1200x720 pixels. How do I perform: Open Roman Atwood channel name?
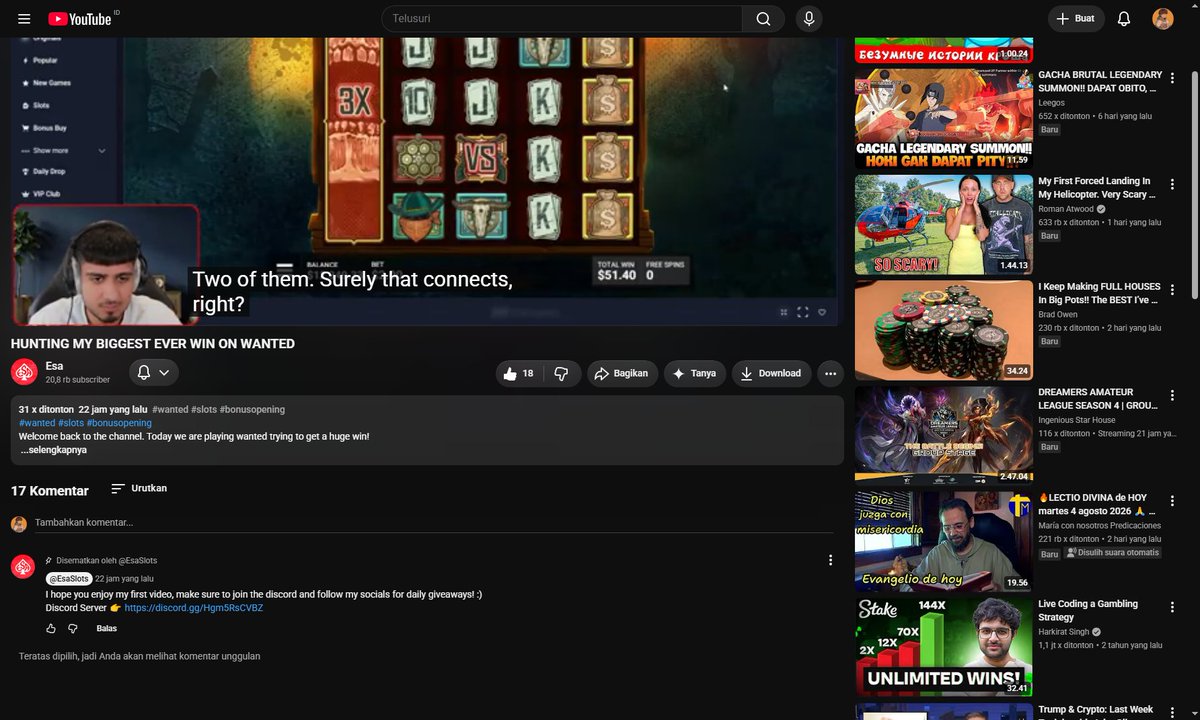(1066, 209)
